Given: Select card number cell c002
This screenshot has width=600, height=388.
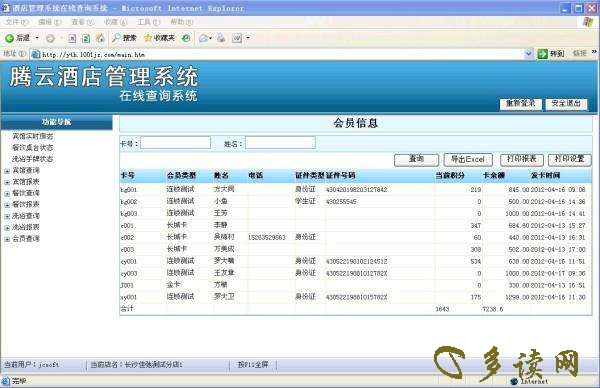Looking at the screenshot, I should coord(127,238).
